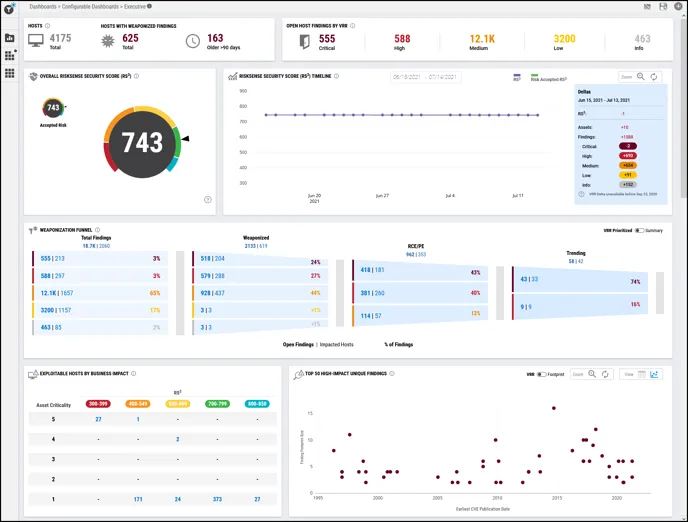Open the 518 | 204 weaponized funnel row
This screenshot has width=688, height=522.
tap(261, 258)
